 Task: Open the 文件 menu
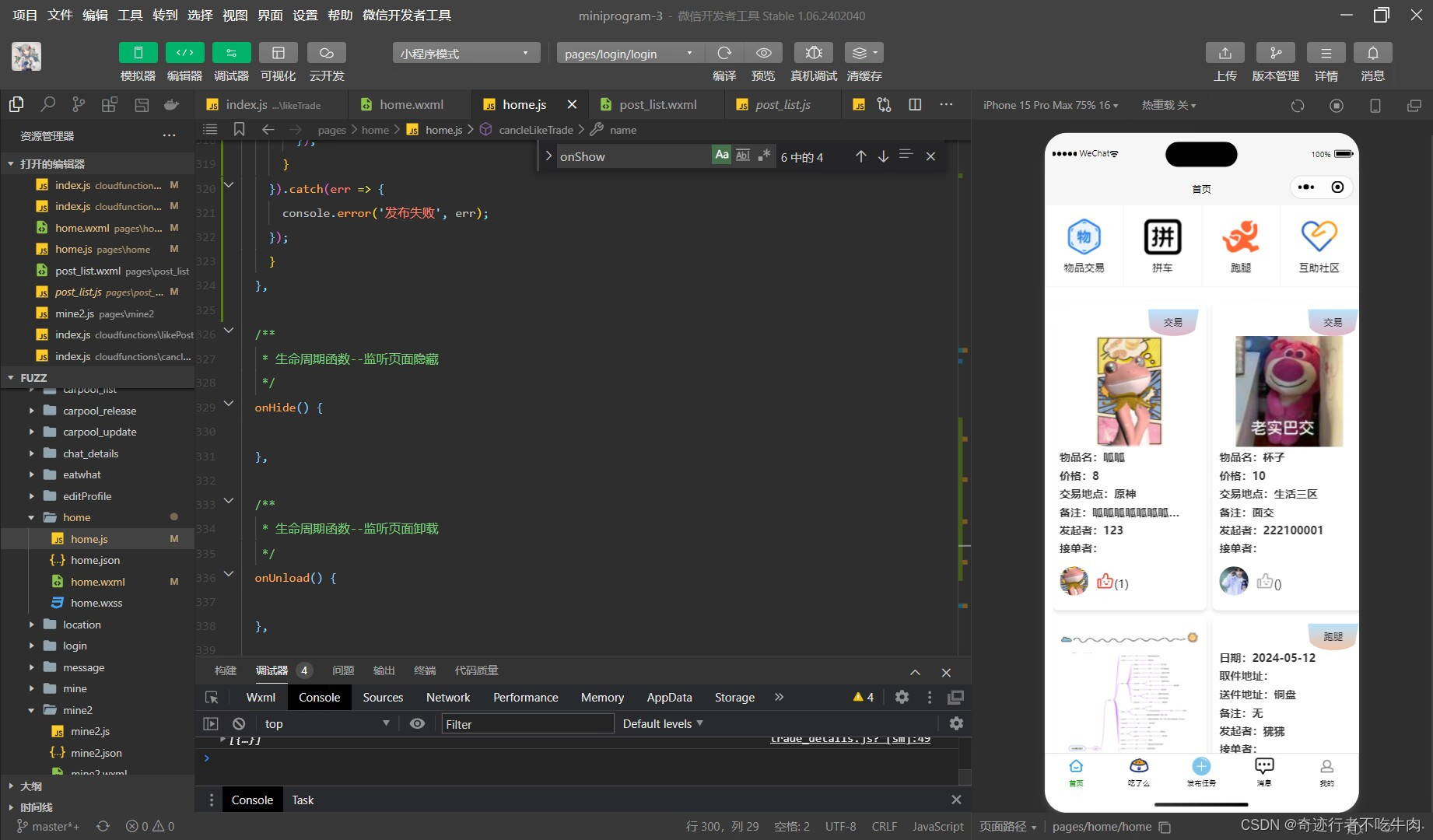pyautogui.click(x=60, y=15)
